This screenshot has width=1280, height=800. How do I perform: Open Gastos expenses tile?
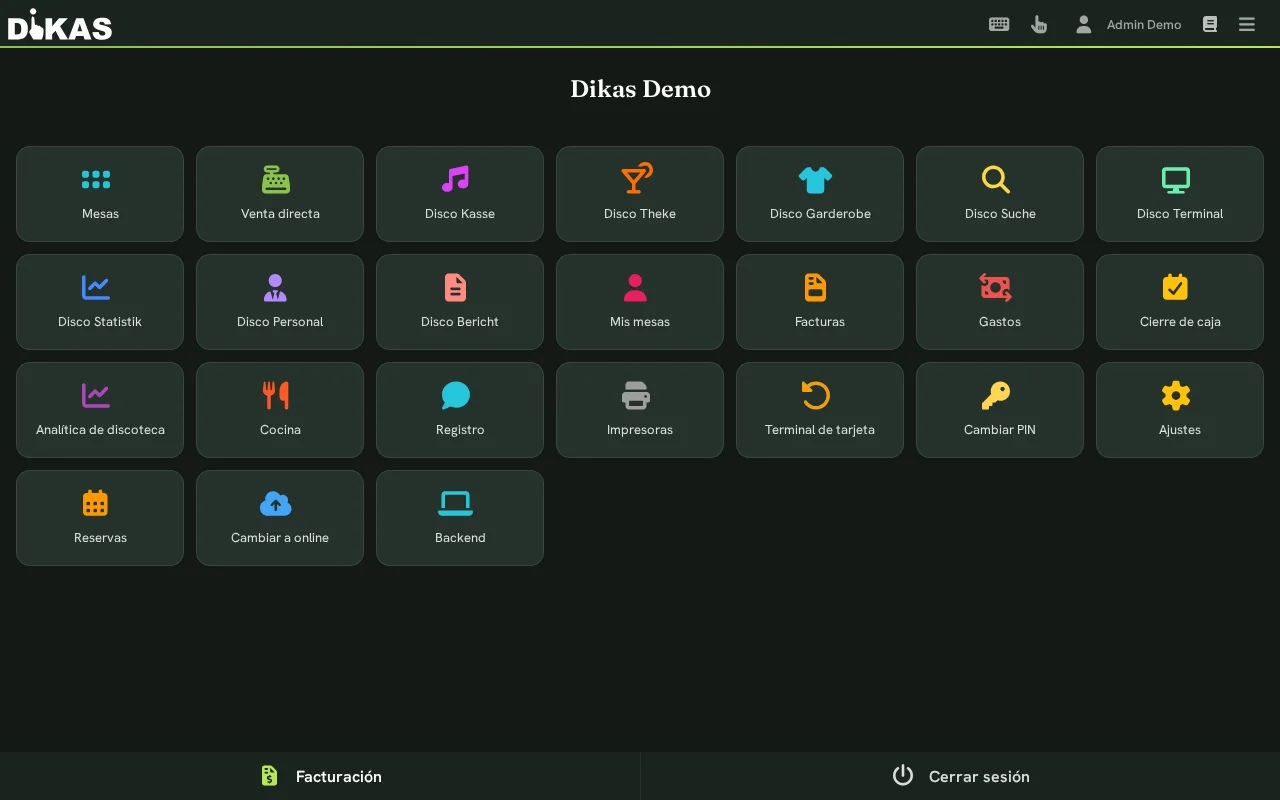[x=1000, y=302]
